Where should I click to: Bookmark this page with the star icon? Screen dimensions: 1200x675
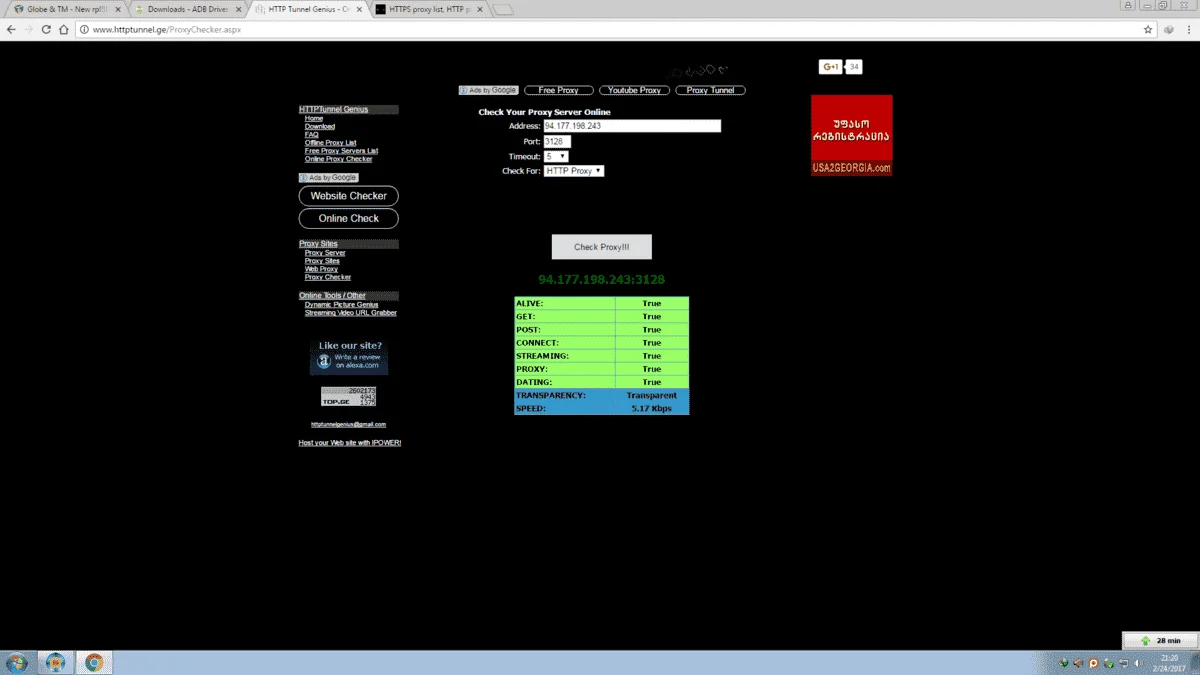(x=1148, y=30)
